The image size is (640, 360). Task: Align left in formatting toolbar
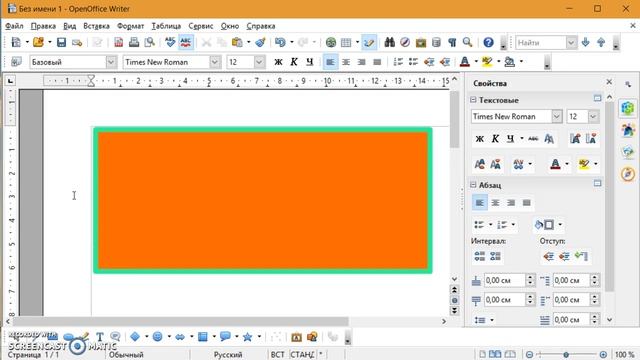(x=330, y=62)
